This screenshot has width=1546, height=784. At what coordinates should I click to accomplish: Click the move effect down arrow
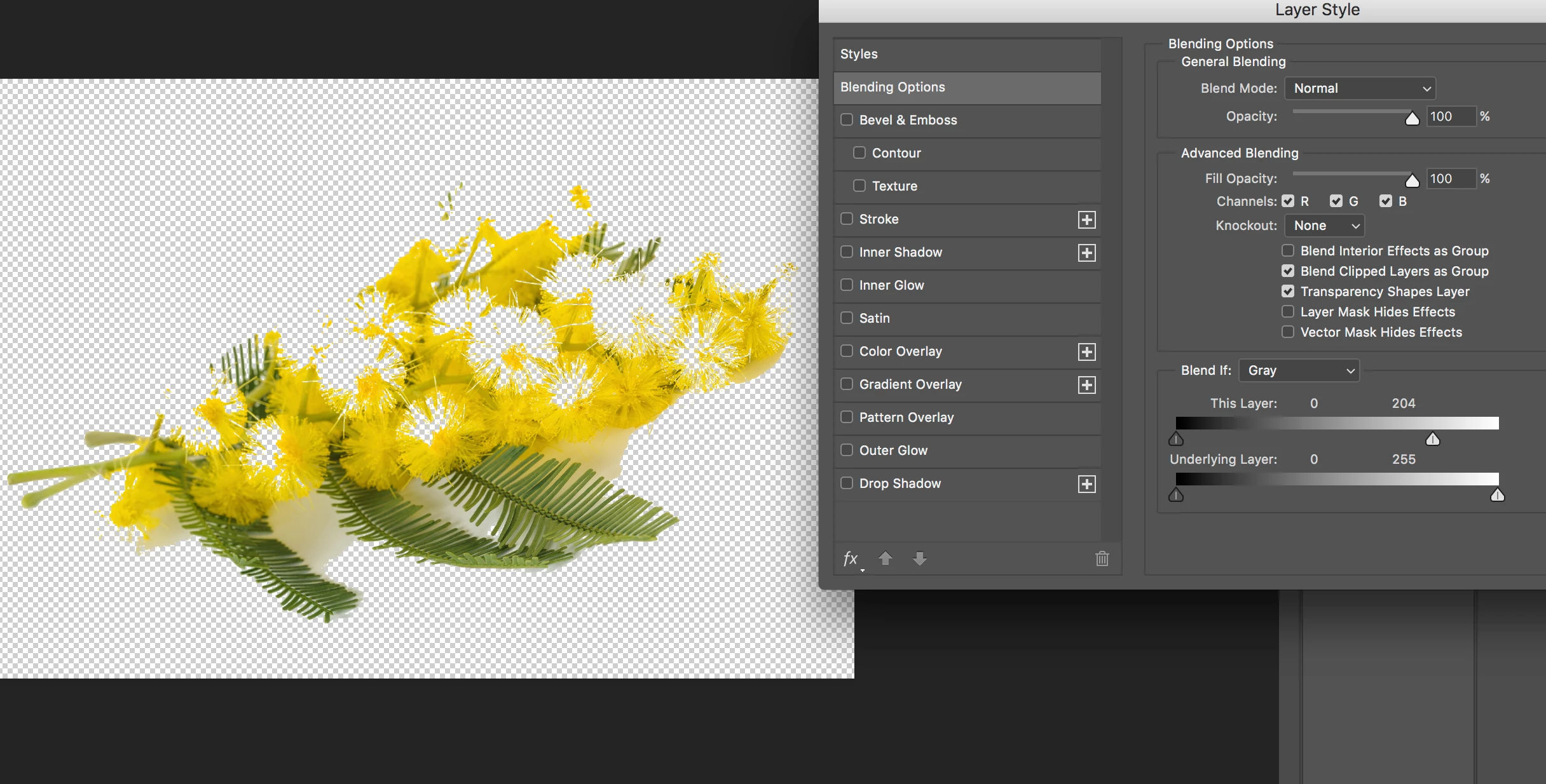[x=919, y=558]
